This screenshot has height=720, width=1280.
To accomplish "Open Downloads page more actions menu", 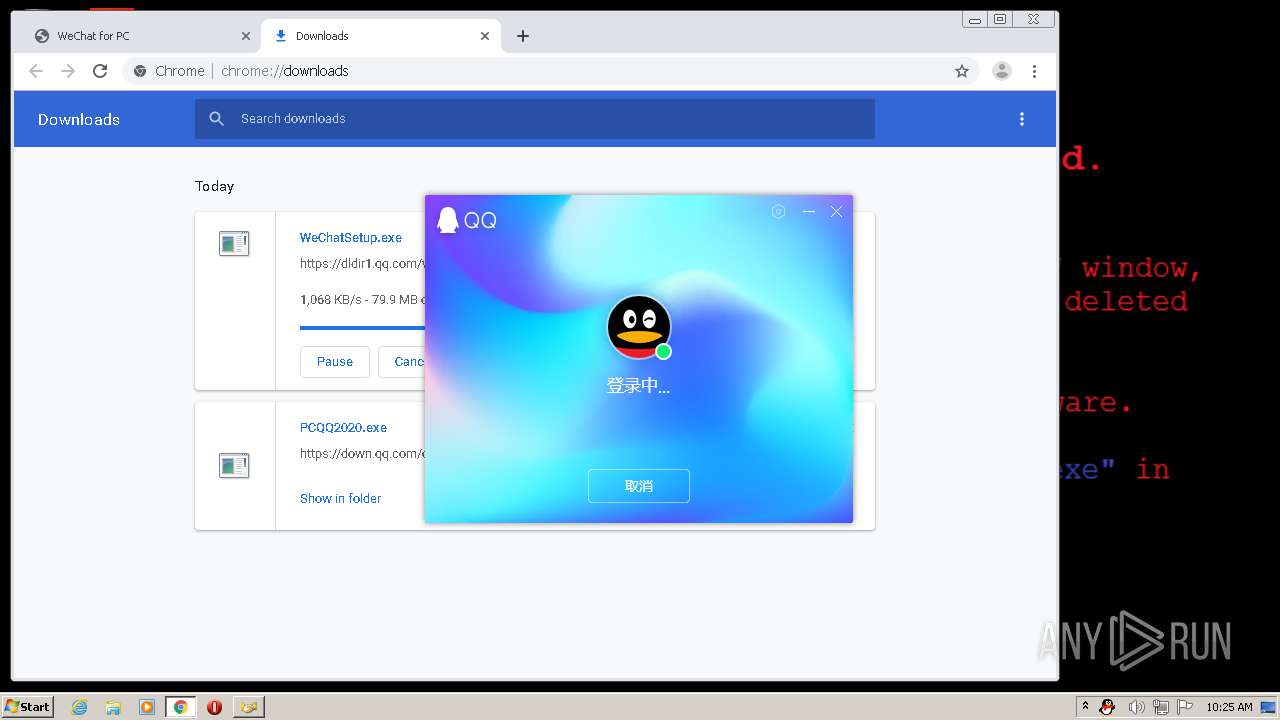I will coord(1022,119).
